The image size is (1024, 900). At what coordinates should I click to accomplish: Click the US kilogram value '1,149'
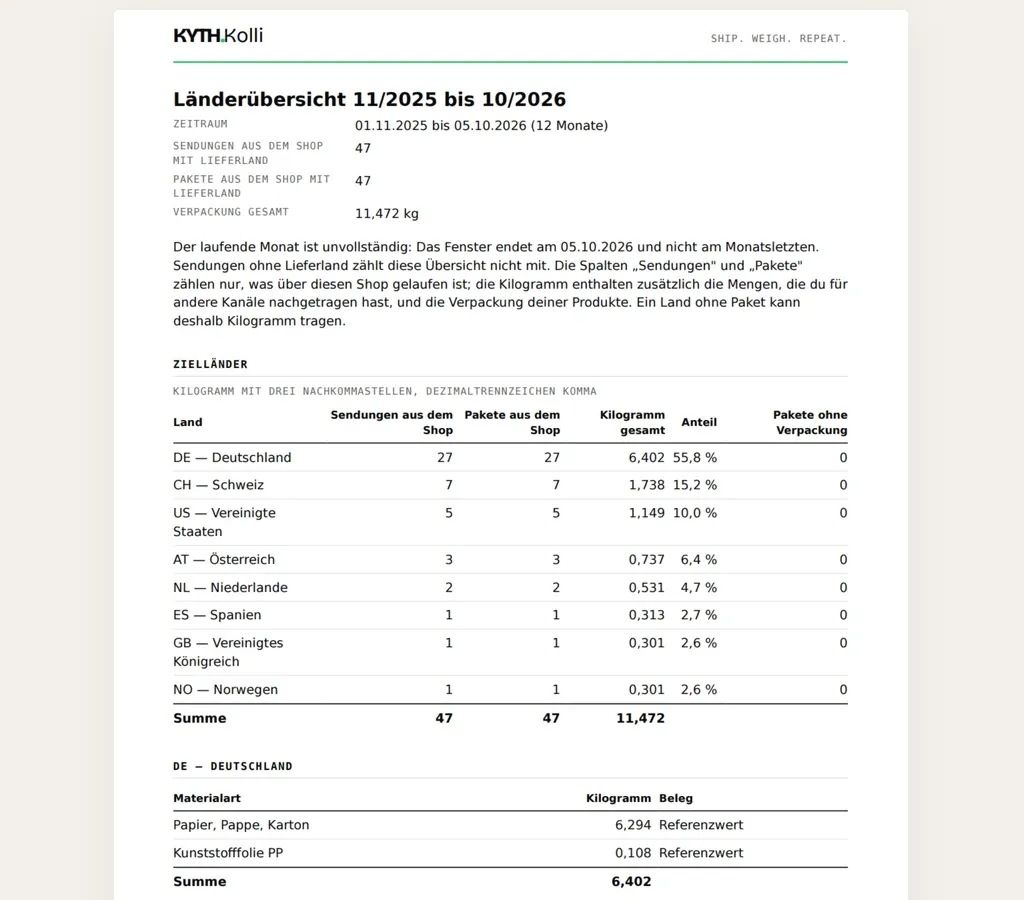point(647,513)
